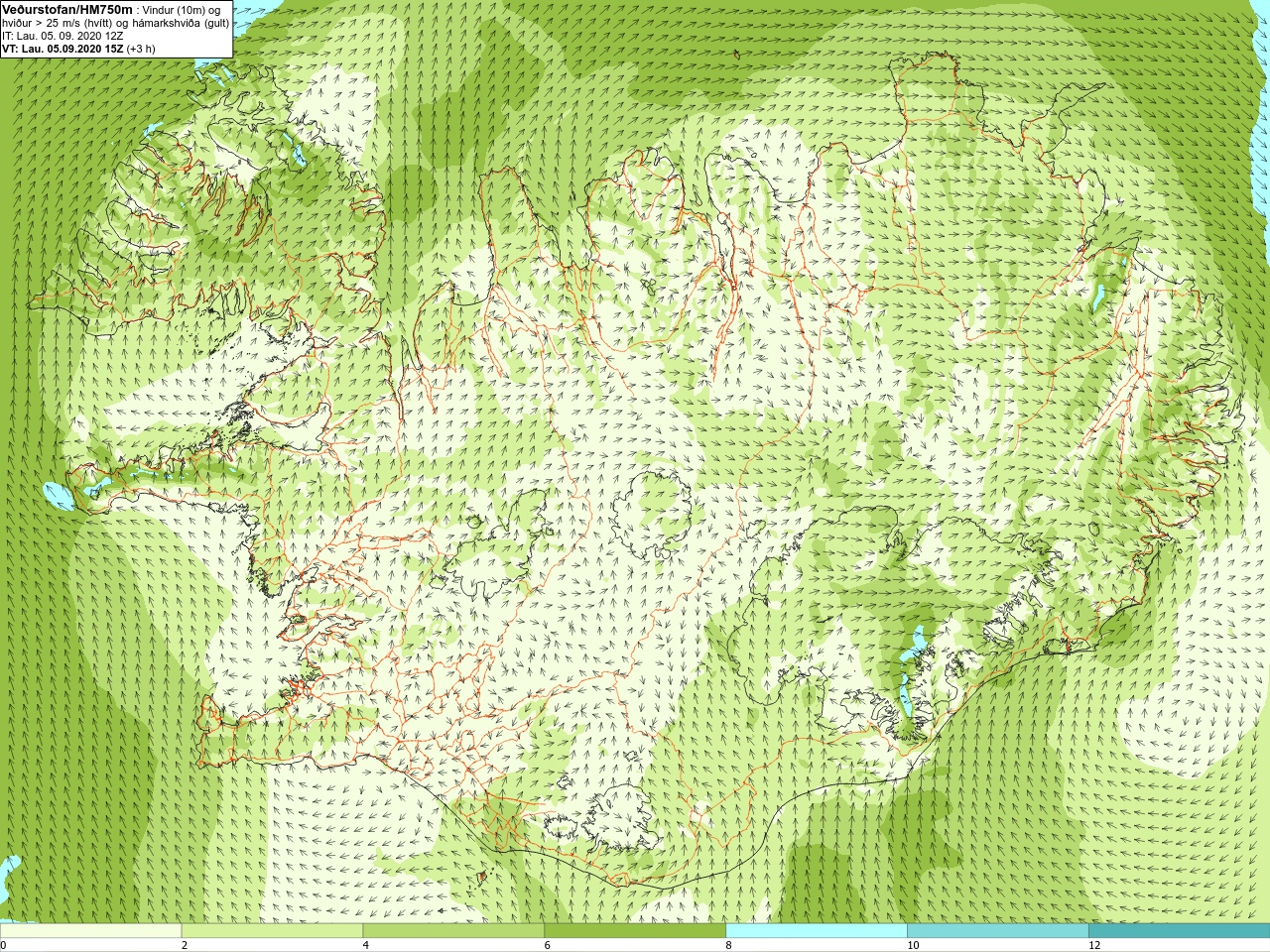This screenshot has height=952, width=1270.
Task: Click legend scale value '12'
Action: (1094, 945)
